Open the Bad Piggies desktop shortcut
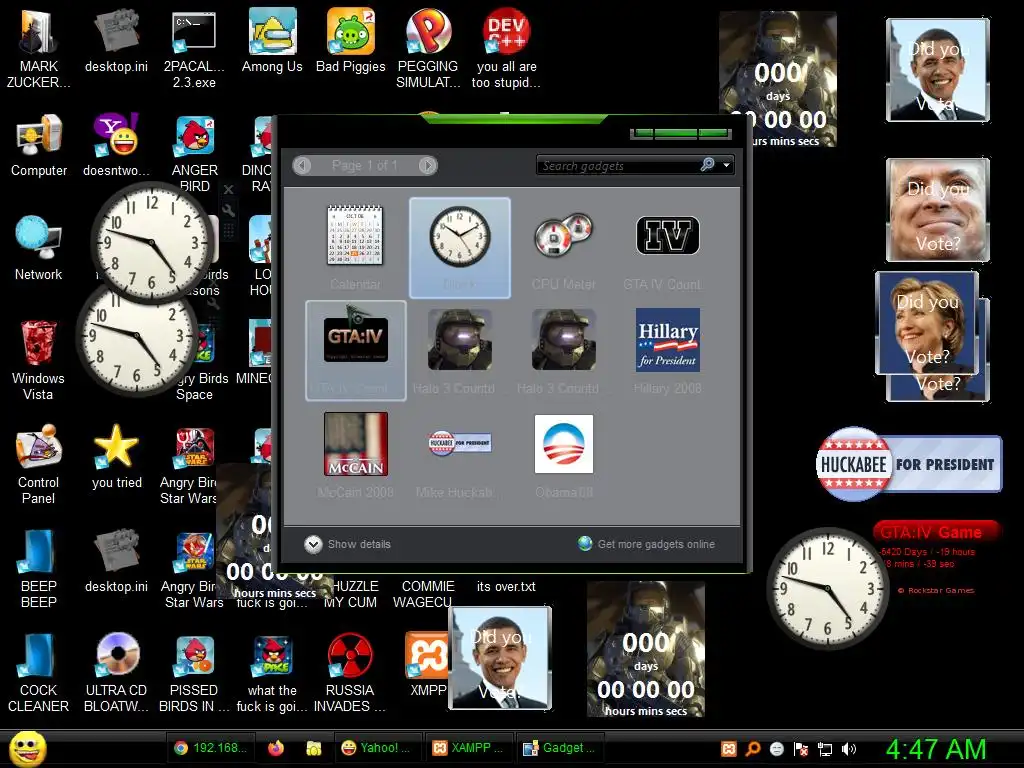The width and height of the screenshot is (1024, 768). tap(351, 40)
